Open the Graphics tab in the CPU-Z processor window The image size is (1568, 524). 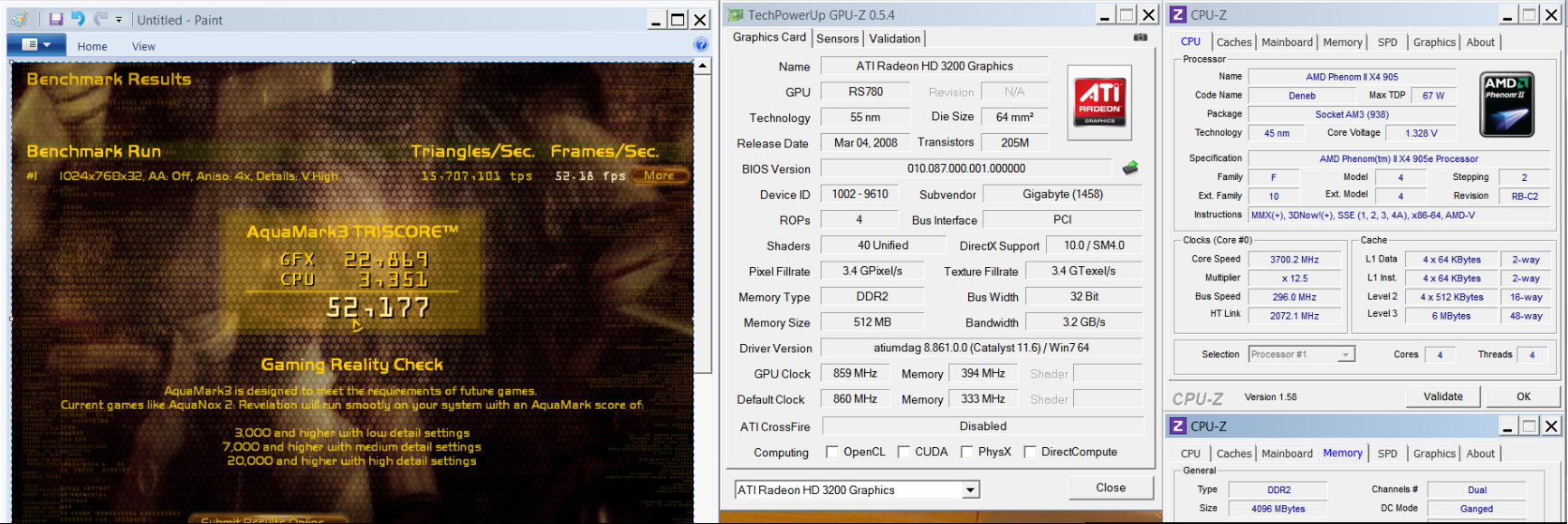pos(1435,43)
